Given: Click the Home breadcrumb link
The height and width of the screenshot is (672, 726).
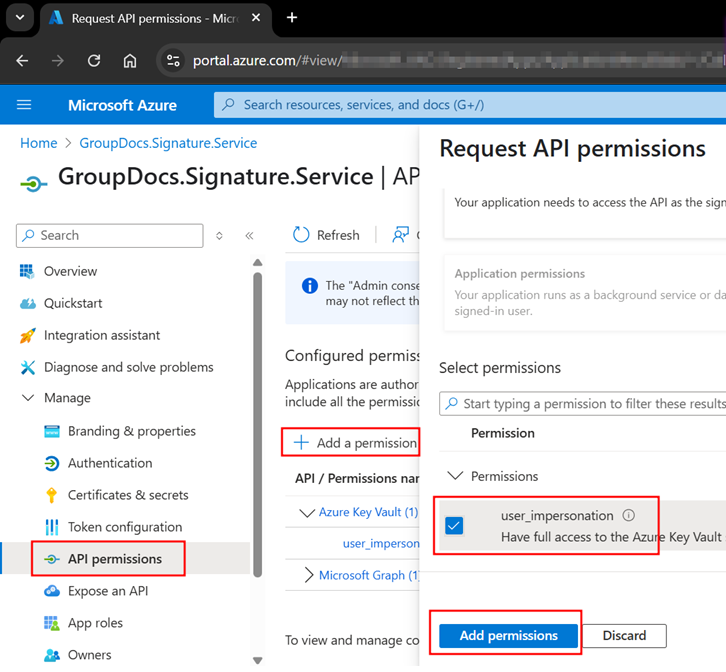Looking at the screenshot, I should [38, 143].
